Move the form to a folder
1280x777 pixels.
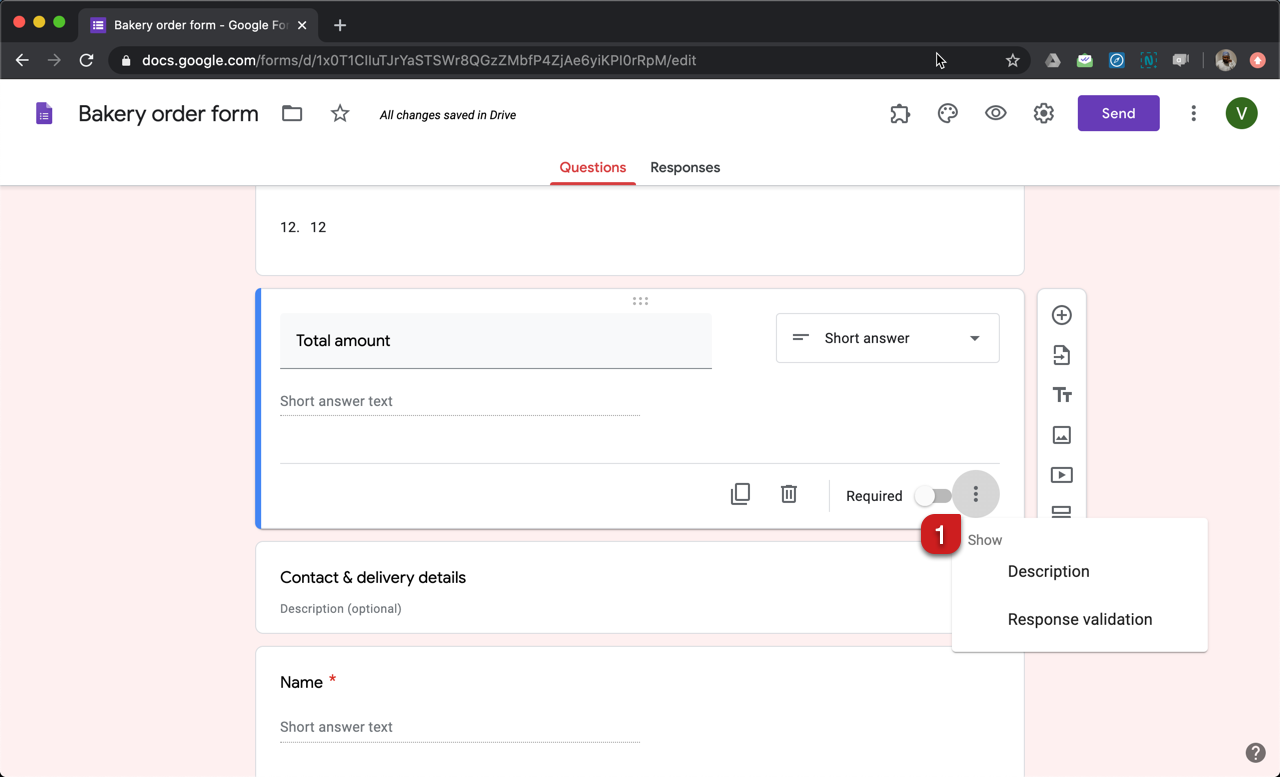pyautogui.click(x=291, y=113)
